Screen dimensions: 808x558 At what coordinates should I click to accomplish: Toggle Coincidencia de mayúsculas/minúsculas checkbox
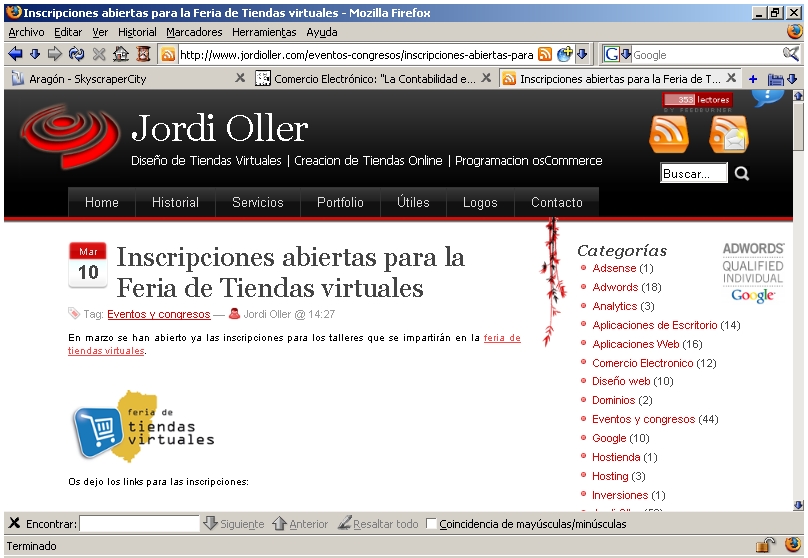[x=431, y=523]
